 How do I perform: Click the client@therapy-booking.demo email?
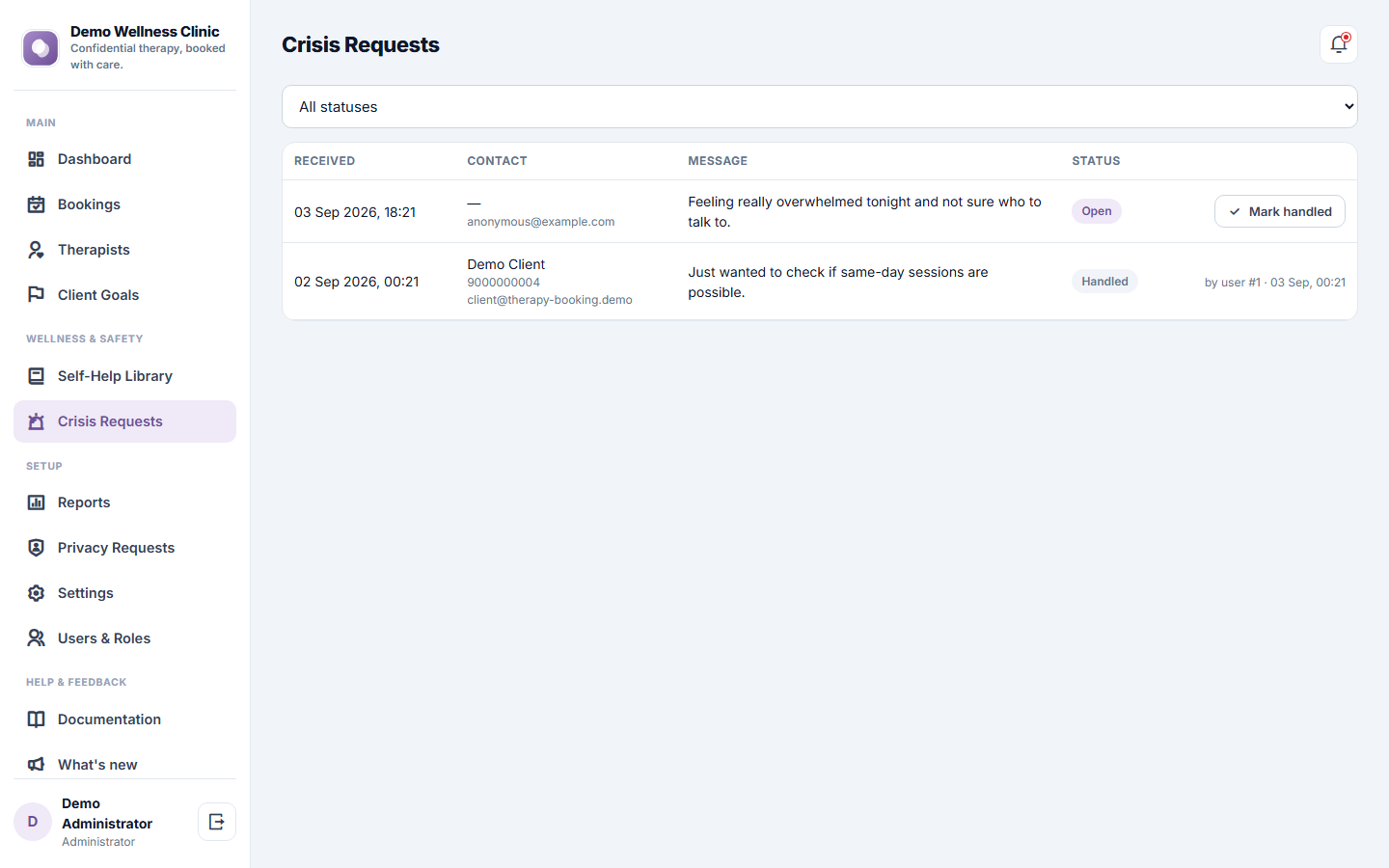click(x=550, y=300)
